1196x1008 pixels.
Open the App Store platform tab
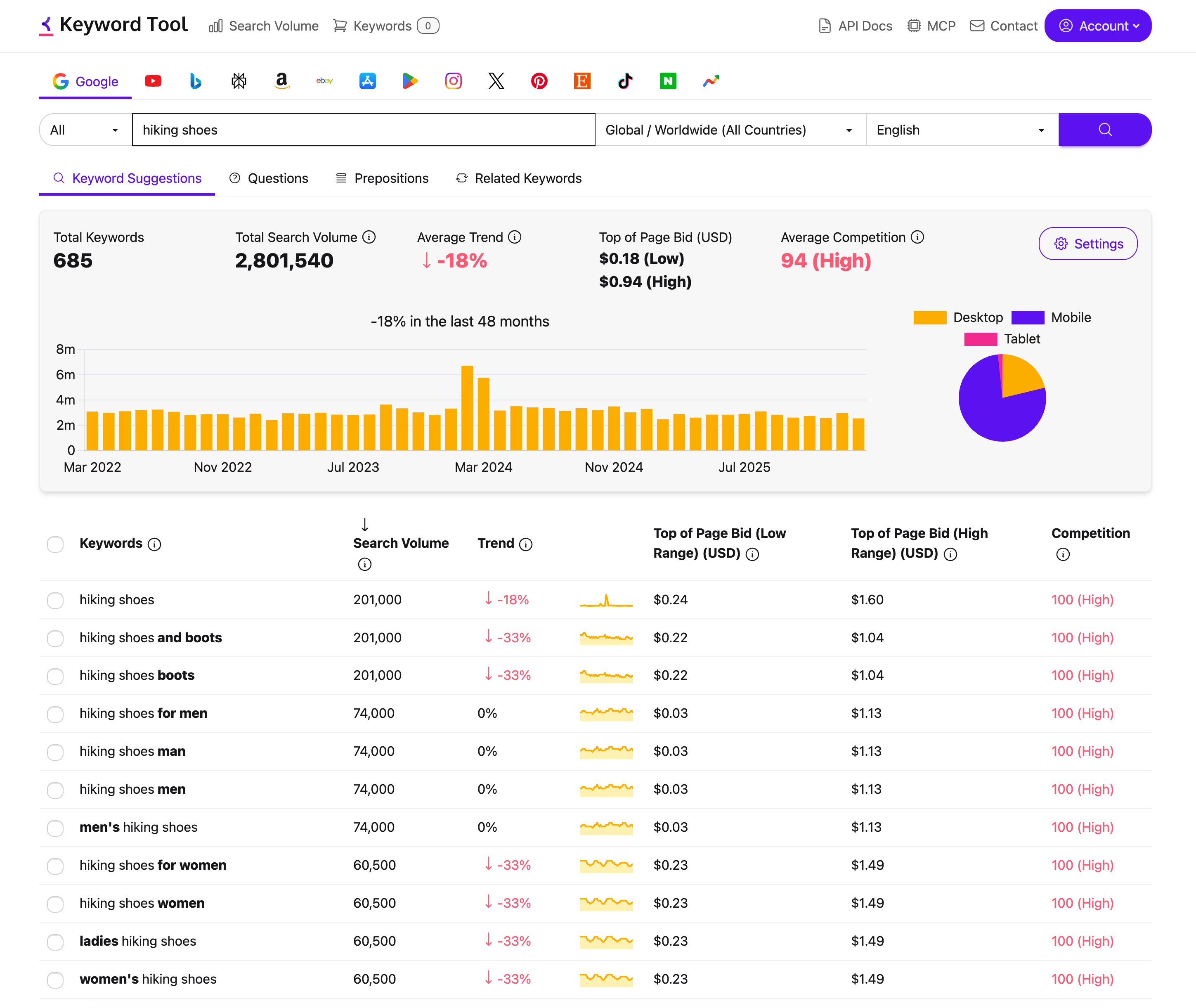(367, 81)
